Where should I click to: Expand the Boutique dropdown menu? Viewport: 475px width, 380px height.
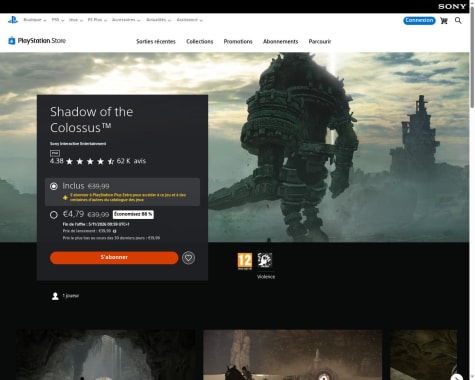coord(35,20)
